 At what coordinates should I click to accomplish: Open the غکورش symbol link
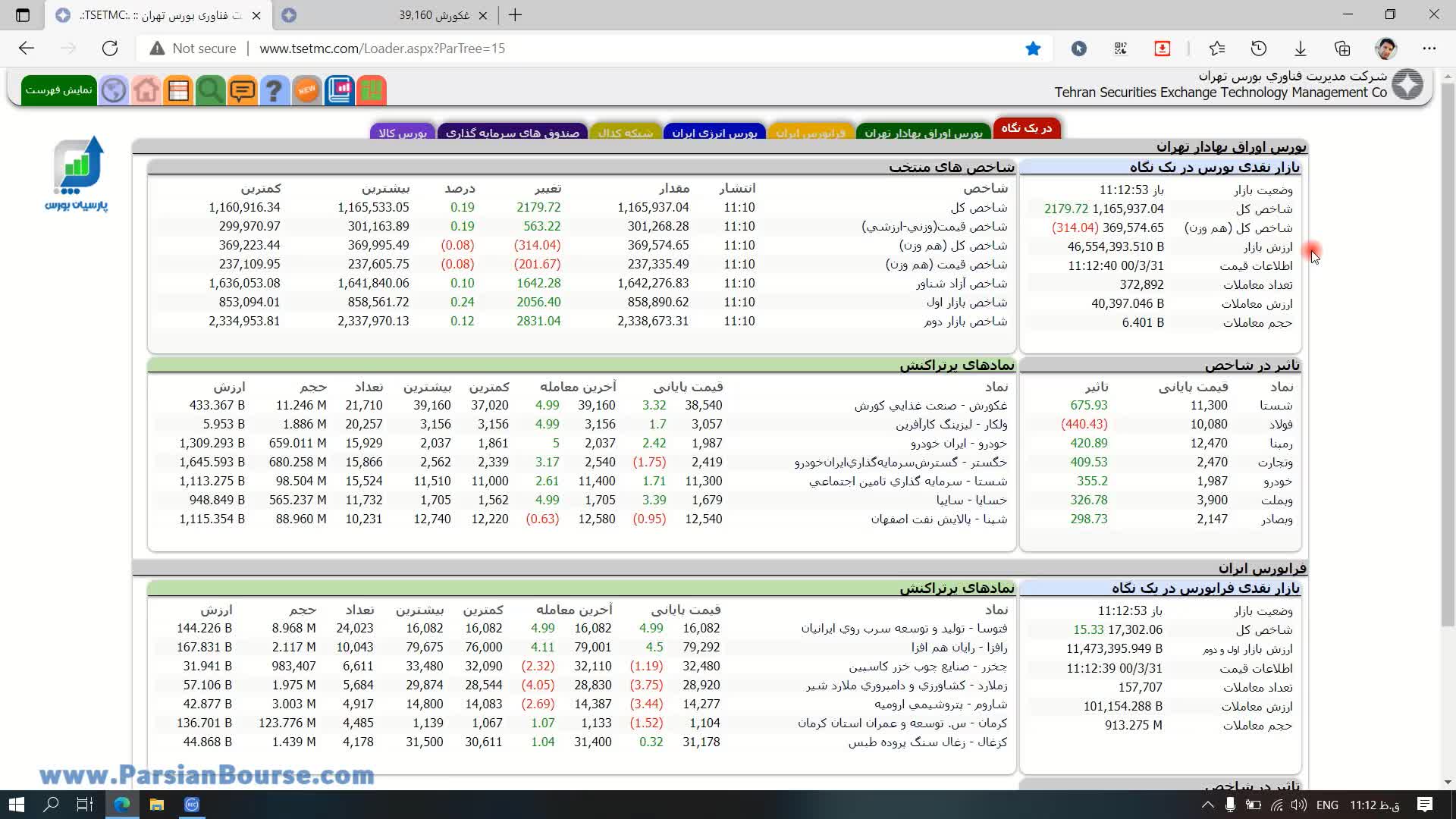point(930,406)
